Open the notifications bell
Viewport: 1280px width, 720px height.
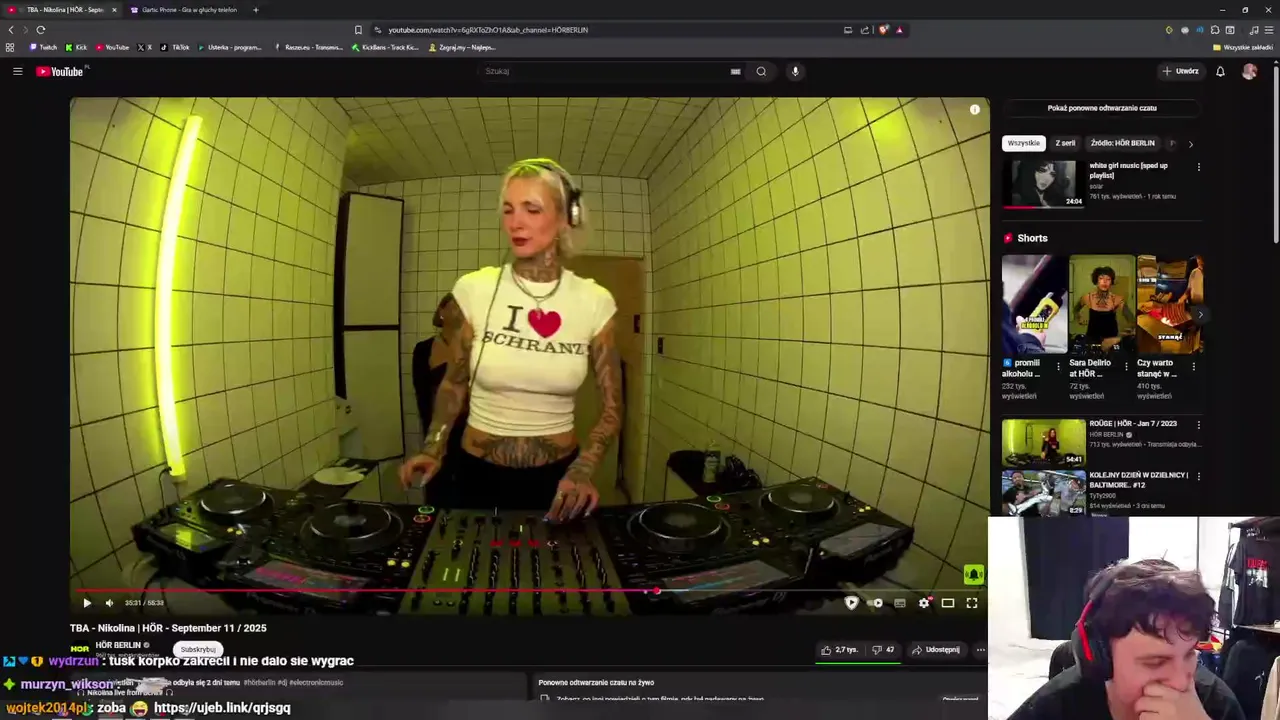(1220, 71)
